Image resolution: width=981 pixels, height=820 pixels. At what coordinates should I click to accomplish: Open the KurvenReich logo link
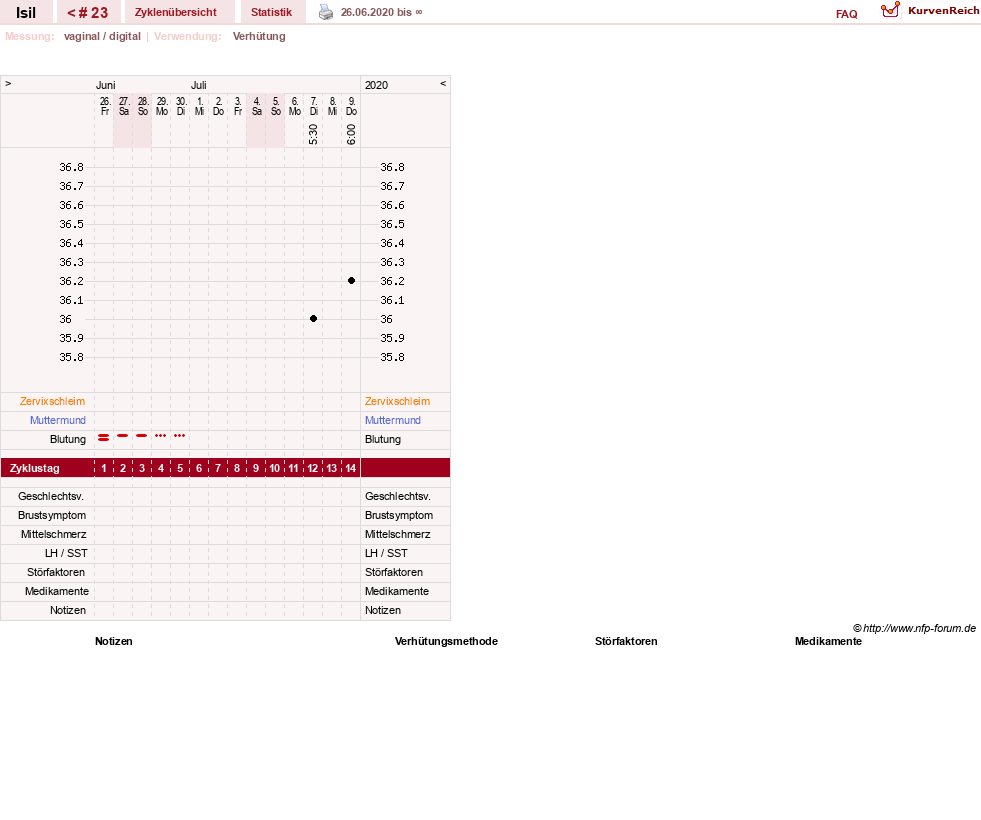(930, 11)
